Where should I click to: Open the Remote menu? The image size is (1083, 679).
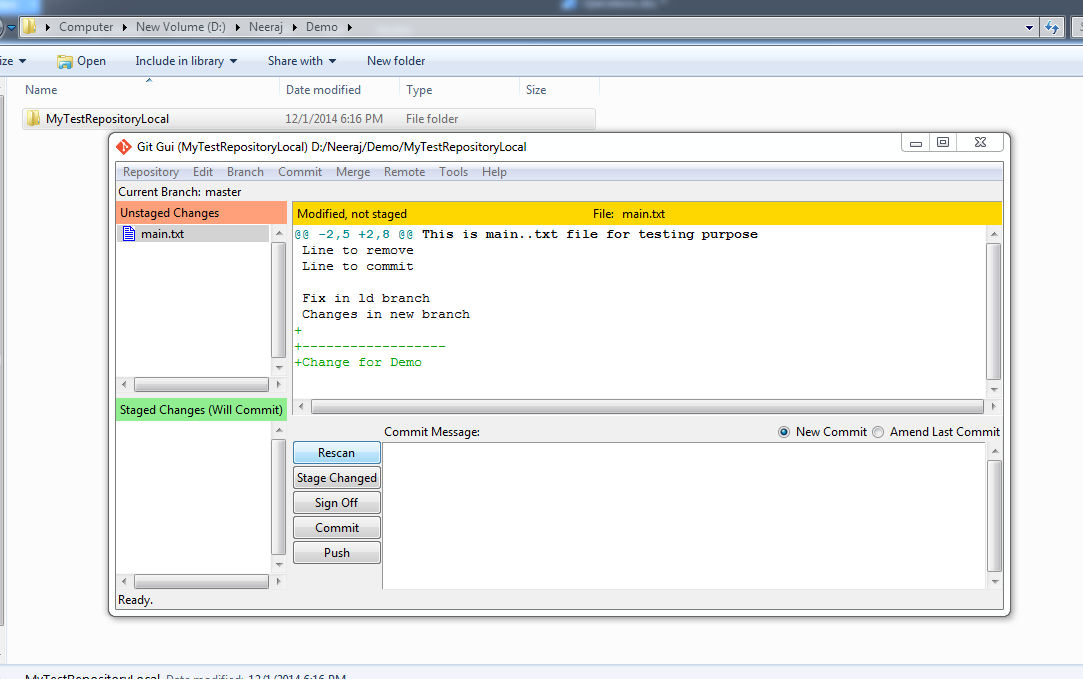click(x=404, y=171)
